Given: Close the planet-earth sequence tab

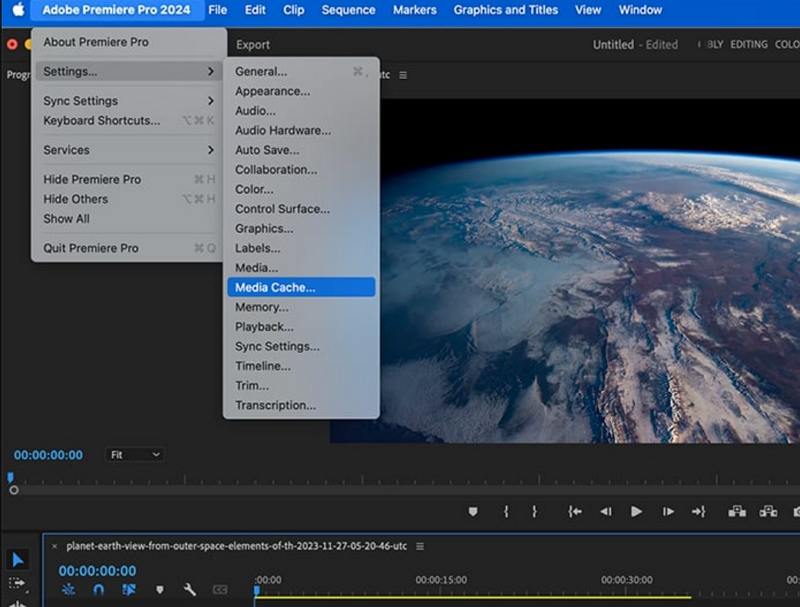Looking at the screenshot, I should click(55, 546).
